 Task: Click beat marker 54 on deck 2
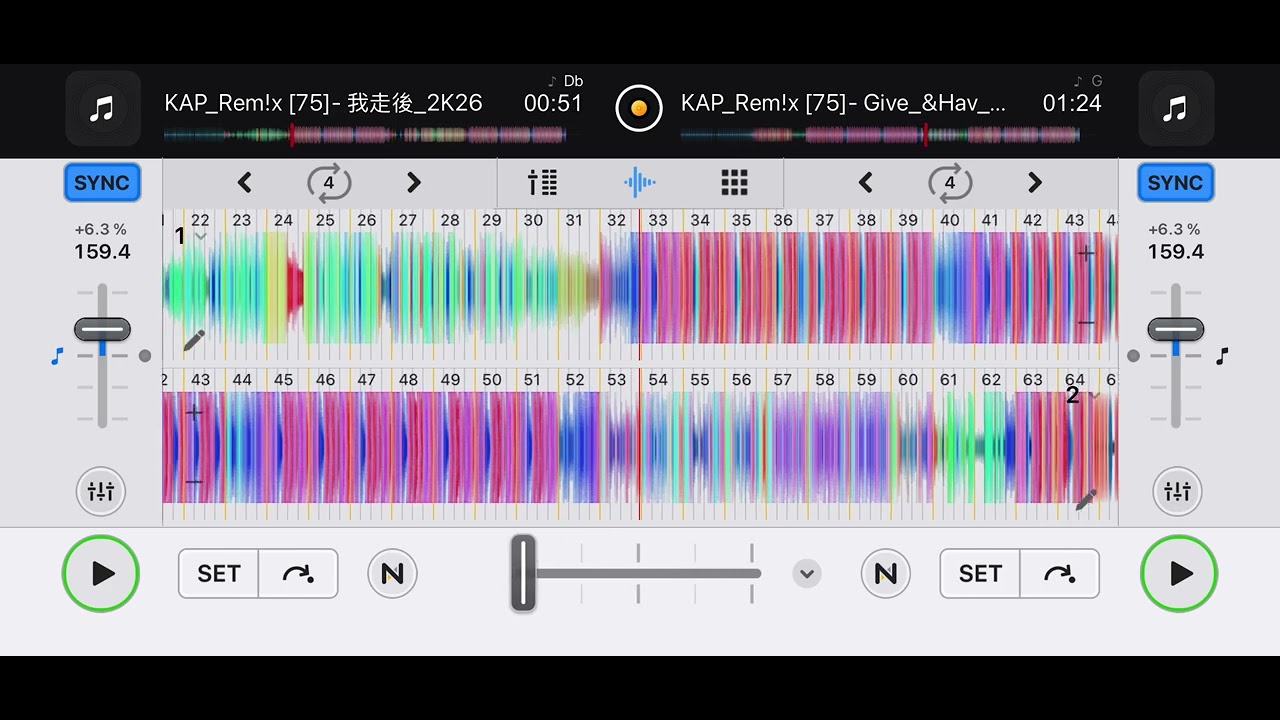(x=658, y=380)
